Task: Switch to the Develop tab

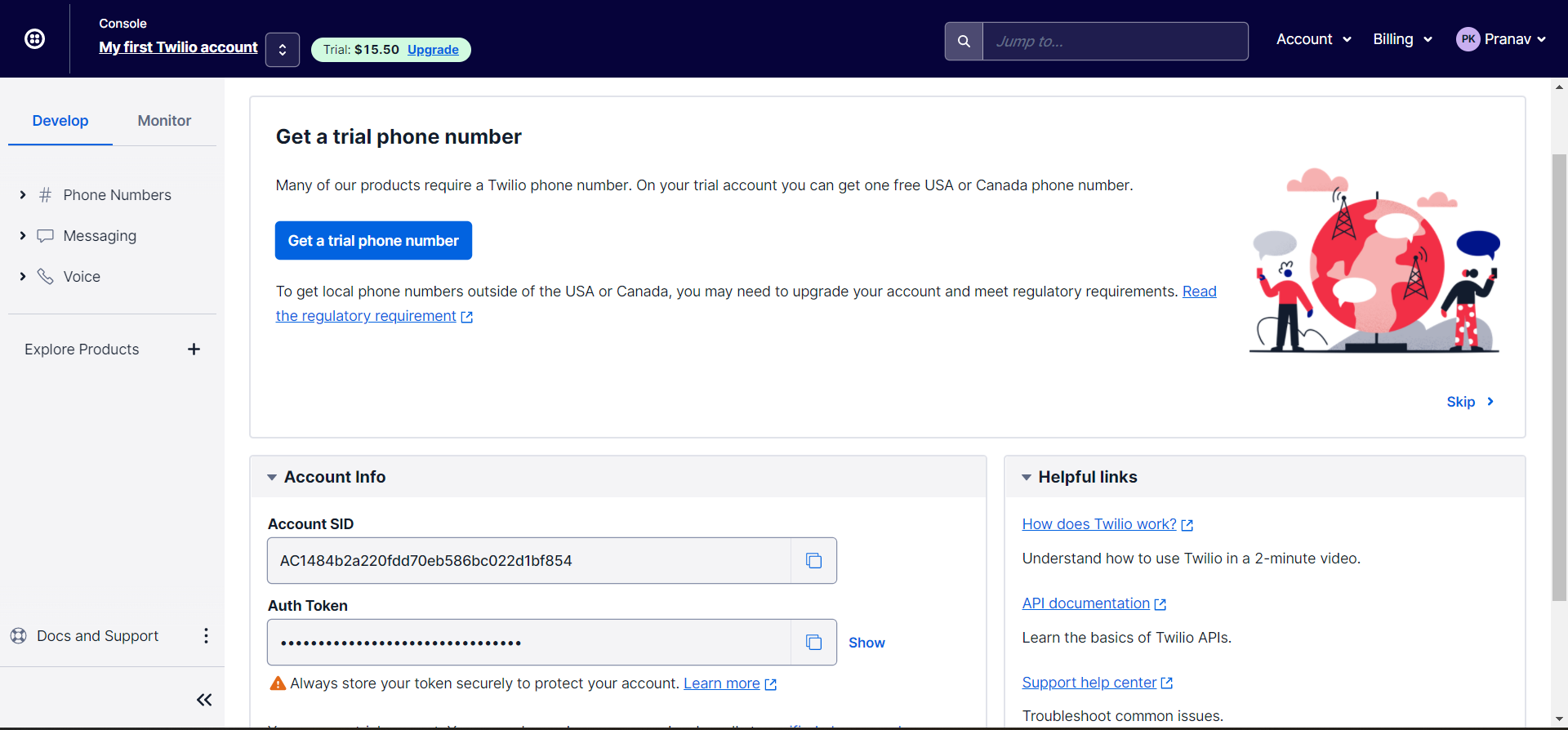Action: [x=60, y=121]
